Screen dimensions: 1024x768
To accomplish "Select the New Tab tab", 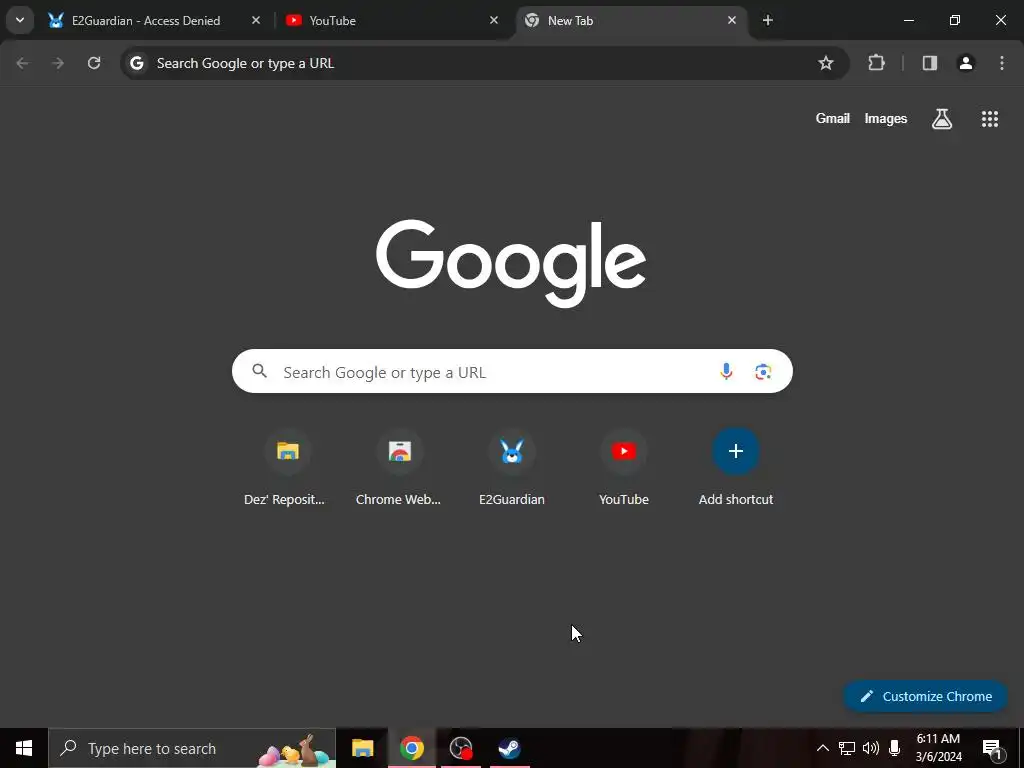I will pos(632,20).
